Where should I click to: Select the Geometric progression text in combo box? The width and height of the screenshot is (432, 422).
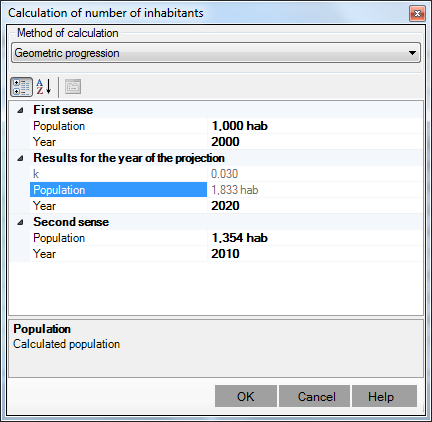(67, 53)
